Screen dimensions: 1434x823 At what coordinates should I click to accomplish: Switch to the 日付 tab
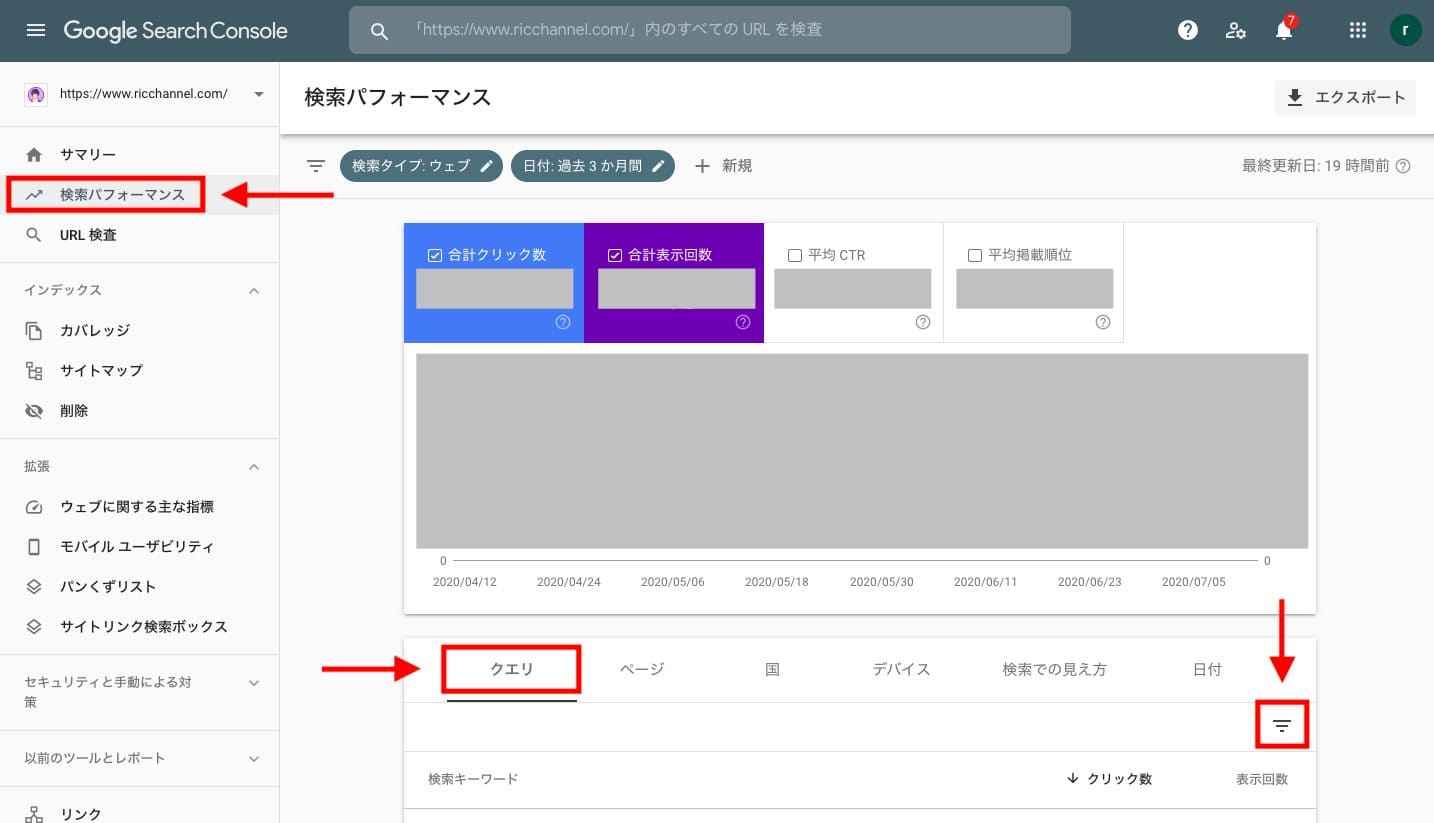point(1207,670)
